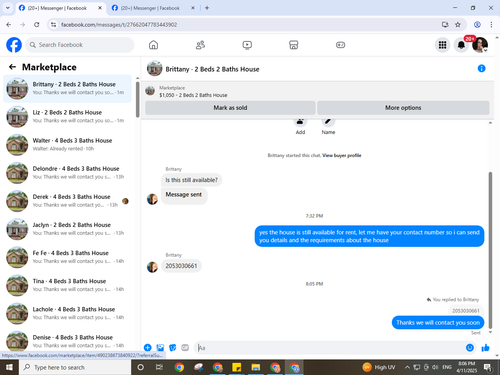
Task: Open Tina - 4 Beds 3 Baths conversation
Action: 67,285
